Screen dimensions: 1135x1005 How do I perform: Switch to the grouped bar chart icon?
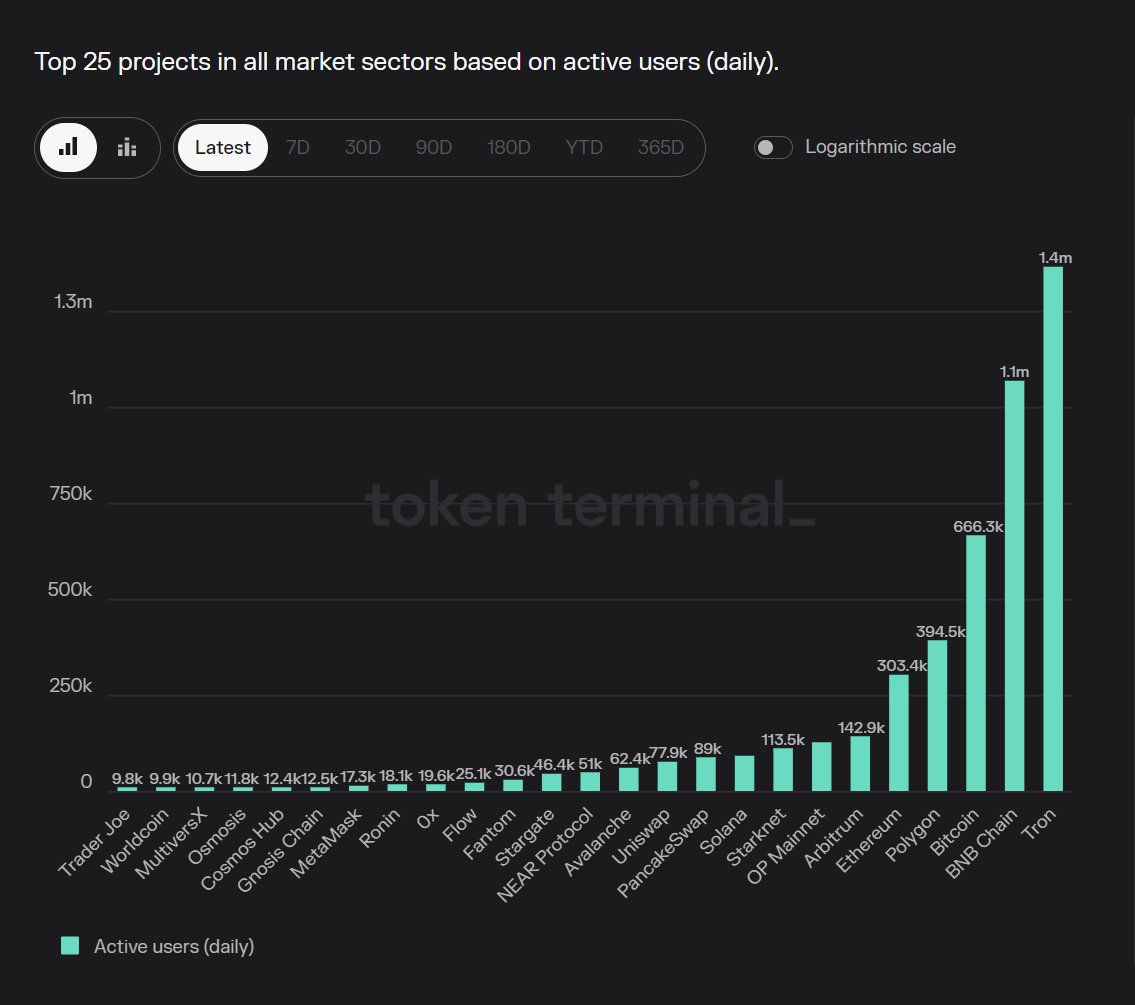coord(126,147)
